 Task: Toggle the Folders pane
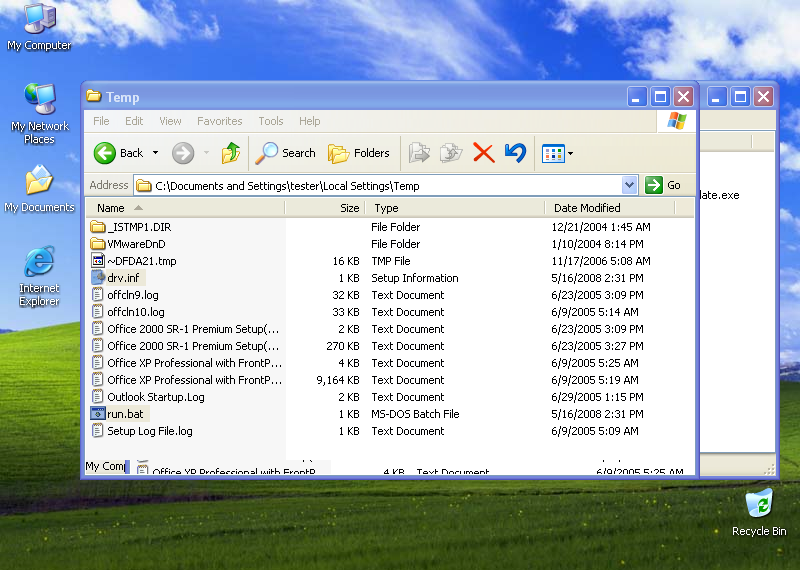click(x=358, y=153)
